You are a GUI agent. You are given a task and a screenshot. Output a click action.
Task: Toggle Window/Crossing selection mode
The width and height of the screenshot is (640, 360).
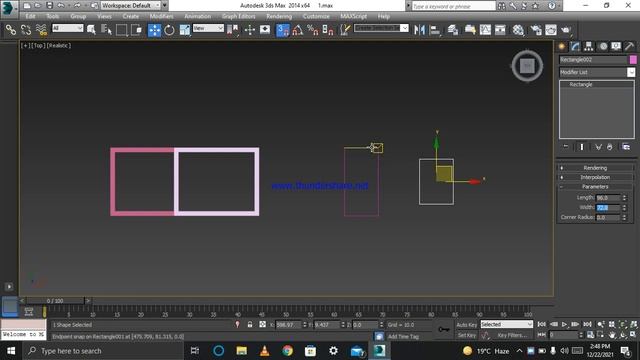point(136,30)
